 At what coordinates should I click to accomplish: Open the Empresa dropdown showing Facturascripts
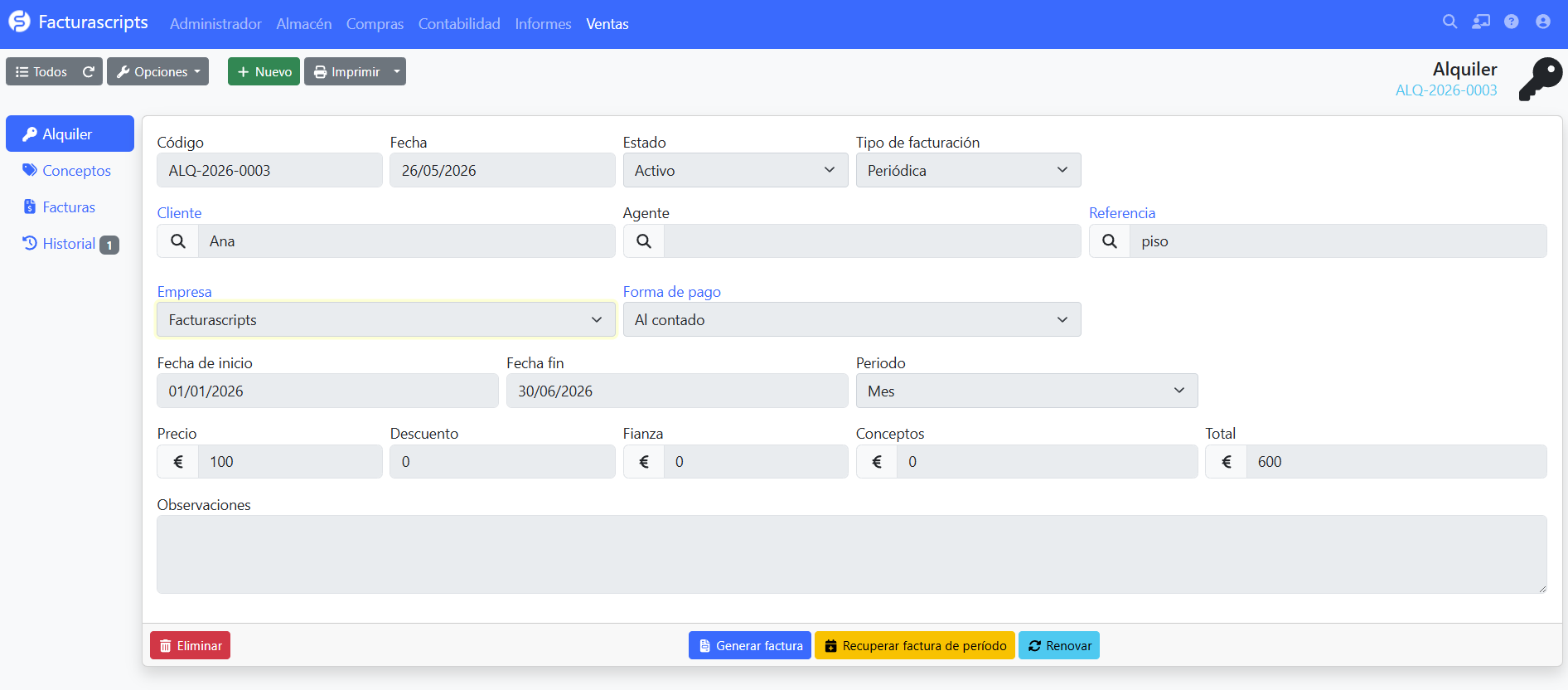(386, 320)
